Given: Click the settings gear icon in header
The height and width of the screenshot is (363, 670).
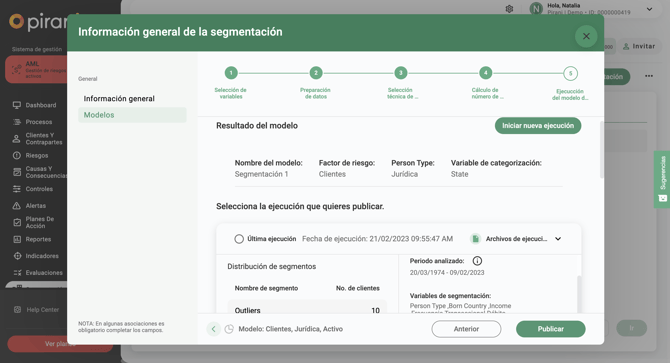Looking at the screenshot, I should 509,9.
